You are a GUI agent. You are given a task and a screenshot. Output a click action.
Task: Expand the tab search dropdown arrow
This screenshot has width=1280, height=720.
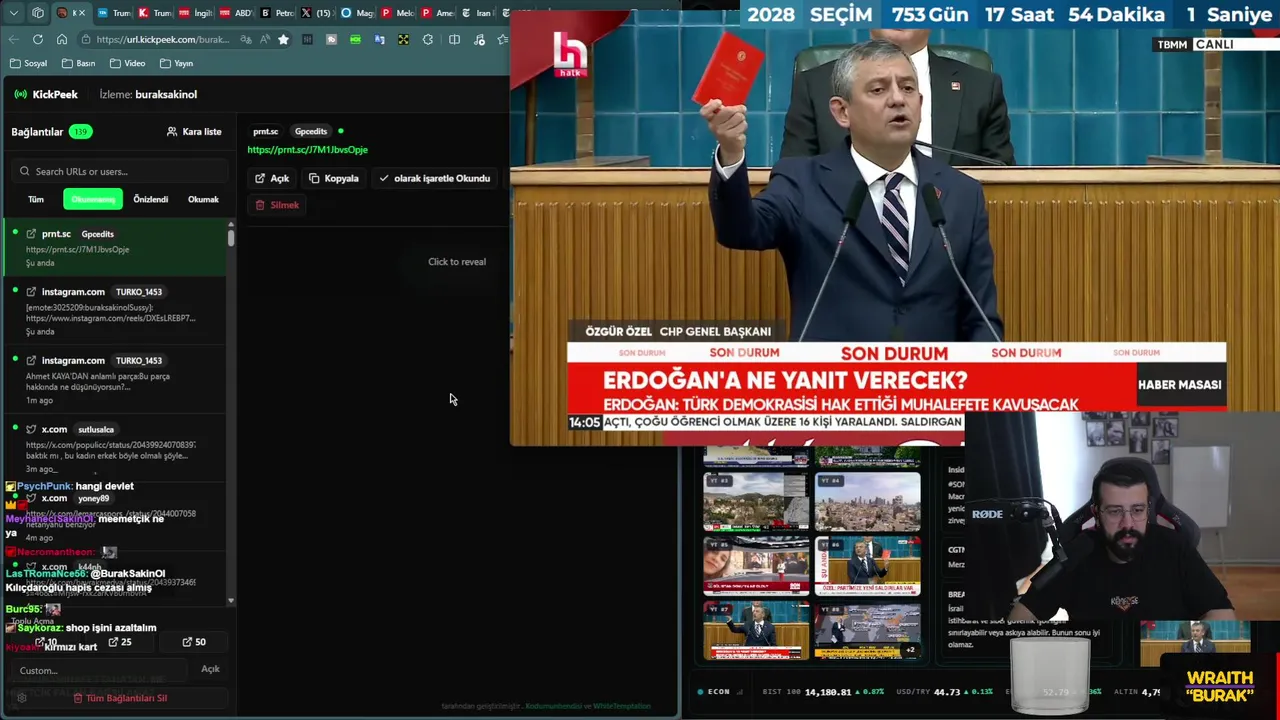pos(14,13)
